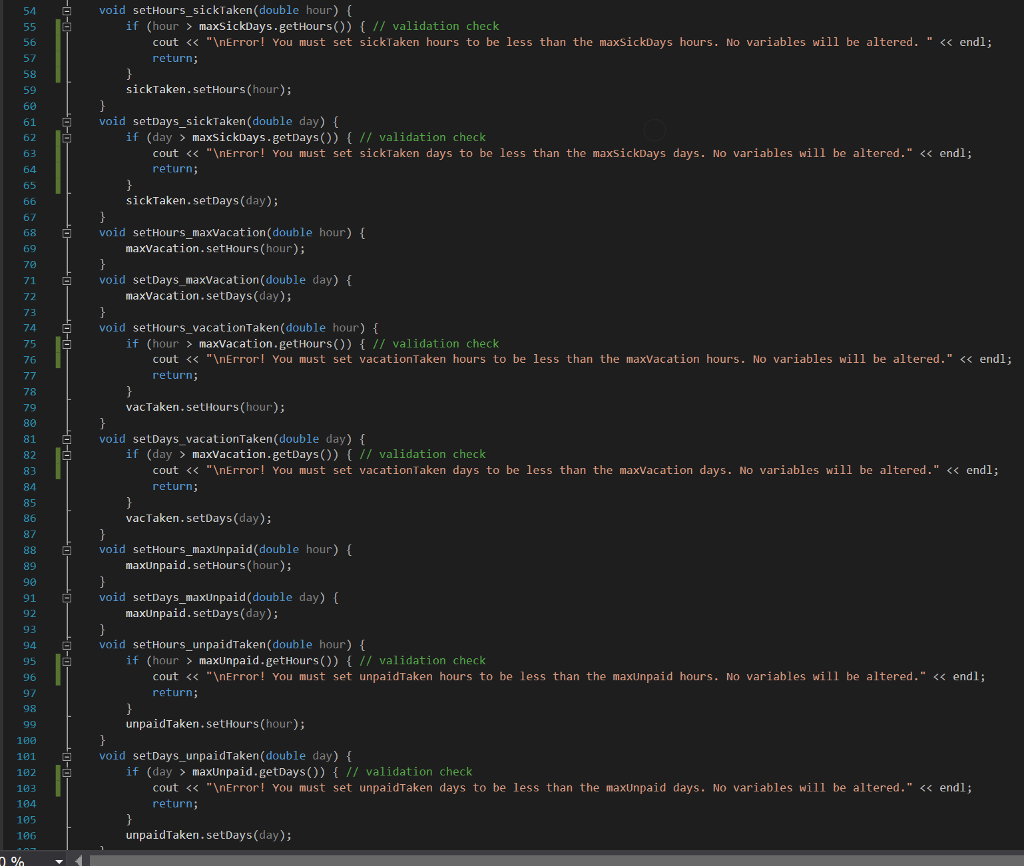This screenshot has width=1024, height=866.
Task: Collapse the setDays_vacationTaken function at line 81
Action: point(67,439)
